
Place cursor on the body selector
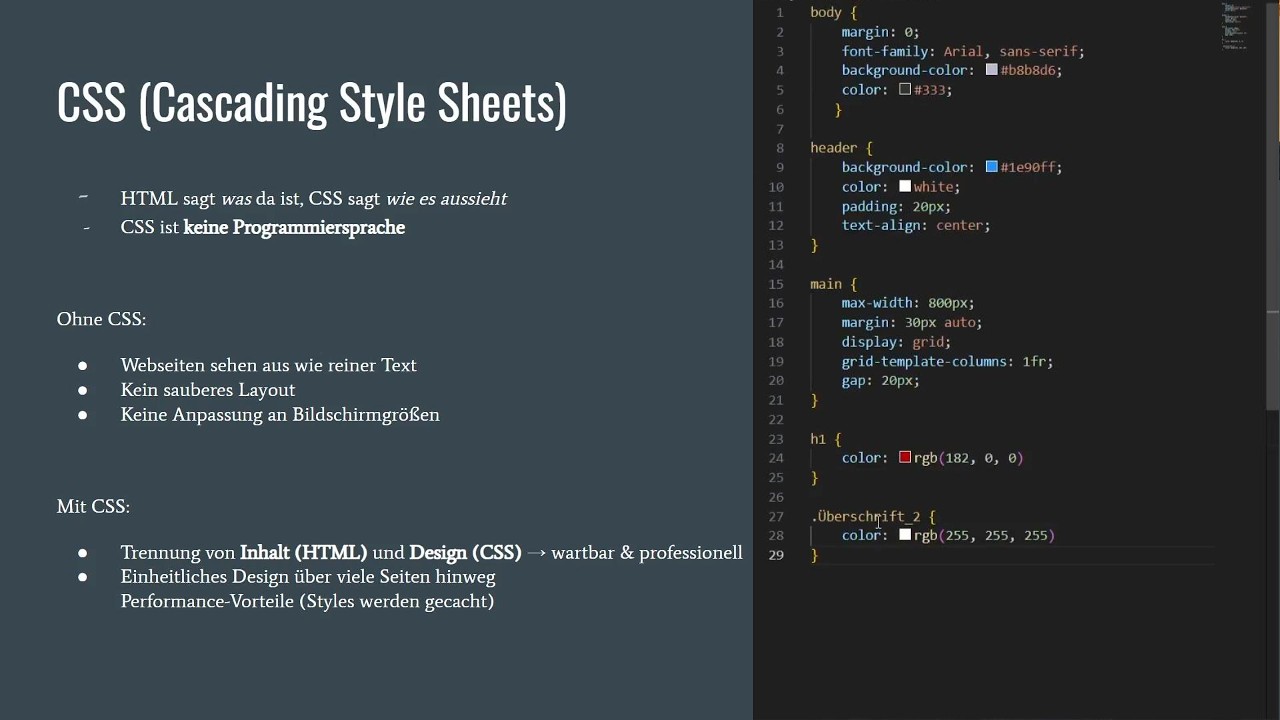click(826, 12)
